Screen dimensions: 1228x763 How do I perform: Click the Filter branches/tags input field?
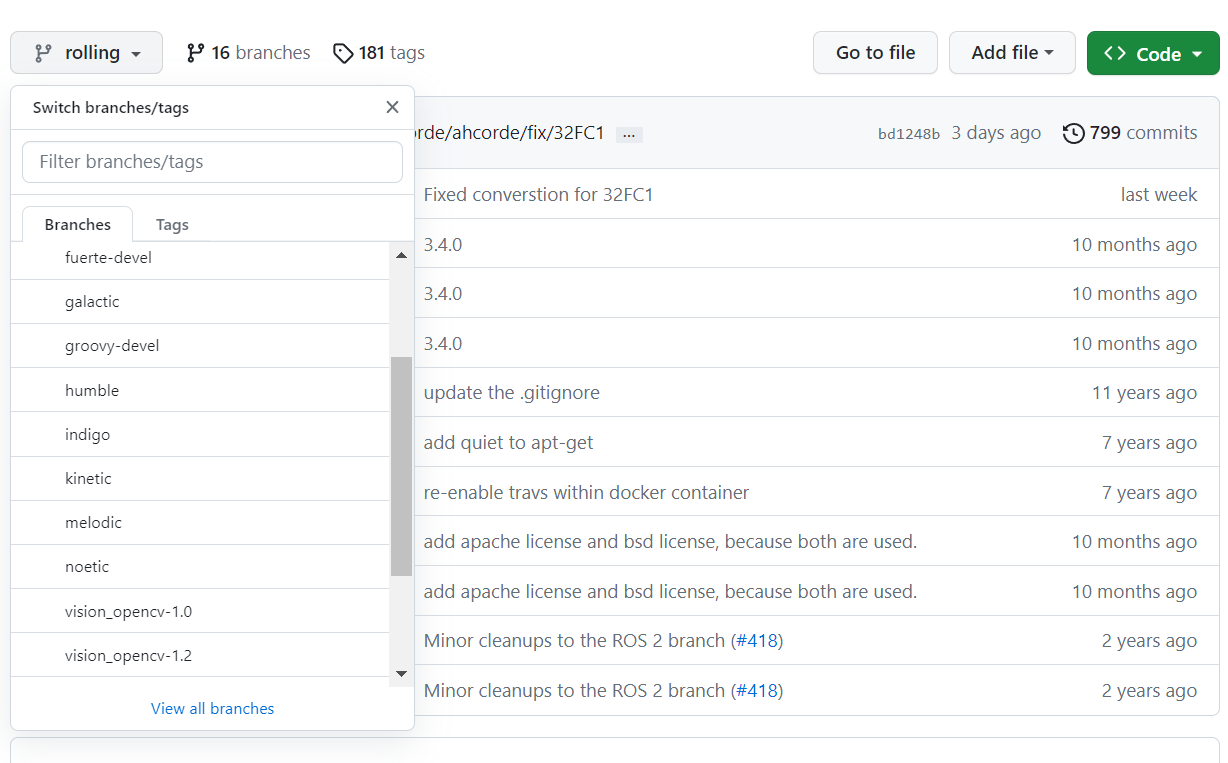pyautogui.click(x=212, y=162)
